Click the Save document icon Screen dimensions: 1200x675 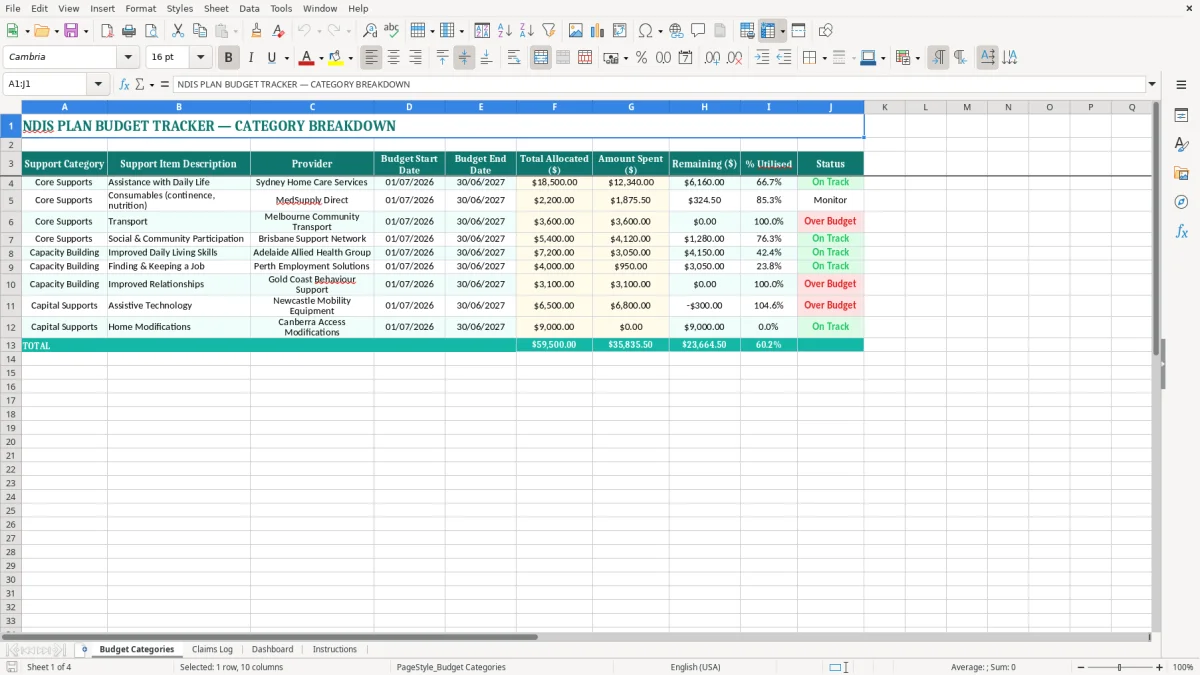[x=71, y=31]
